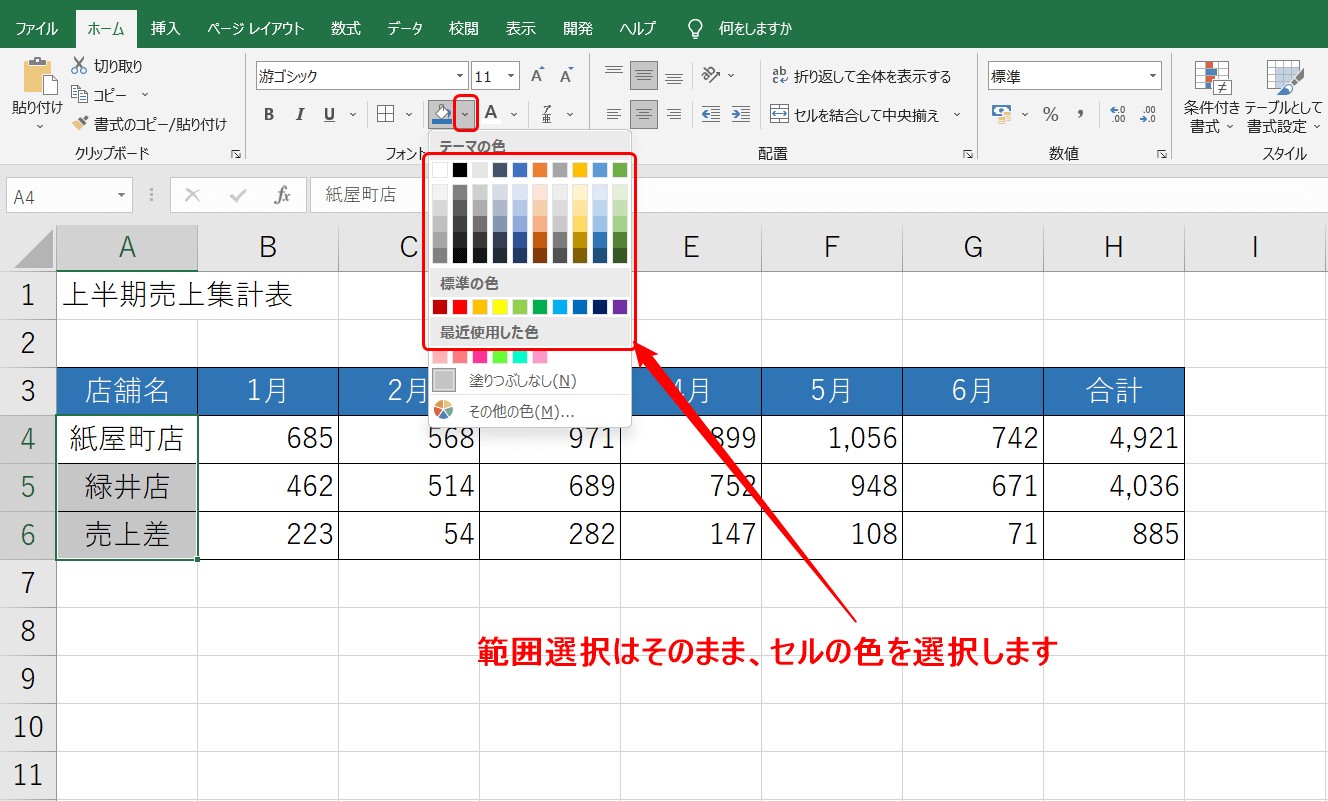The width and height of the screenshot is (1328, 801).
Task: Click the format painter (書式のコピー/貼り付け) brush
Action: 80,124
